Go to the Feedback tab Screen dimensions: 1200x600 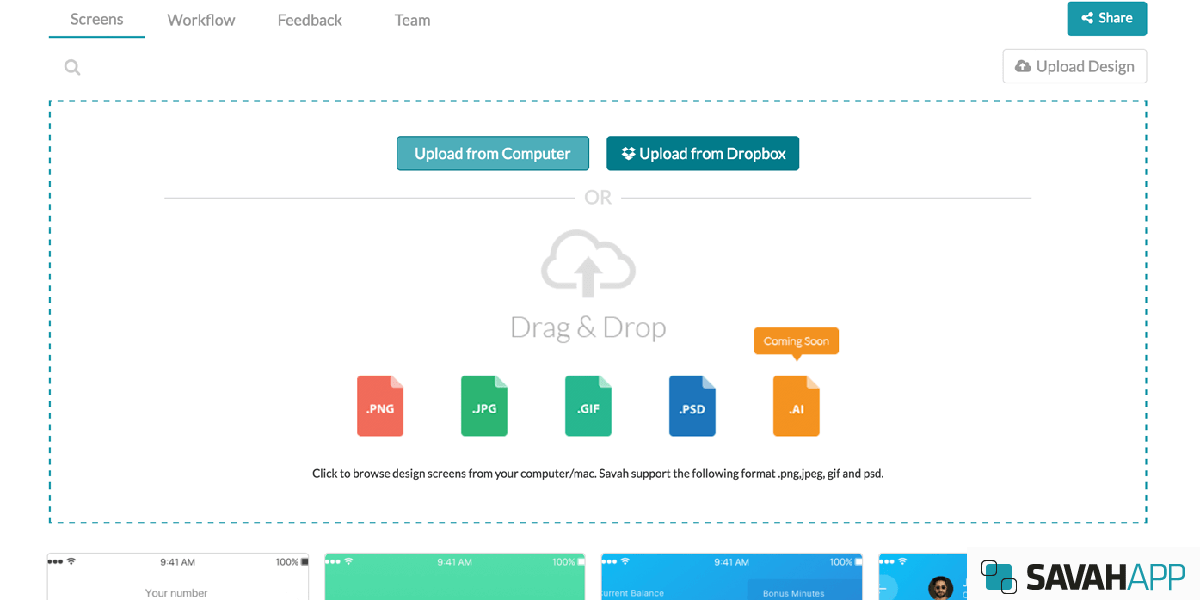(x=309, y=20)
